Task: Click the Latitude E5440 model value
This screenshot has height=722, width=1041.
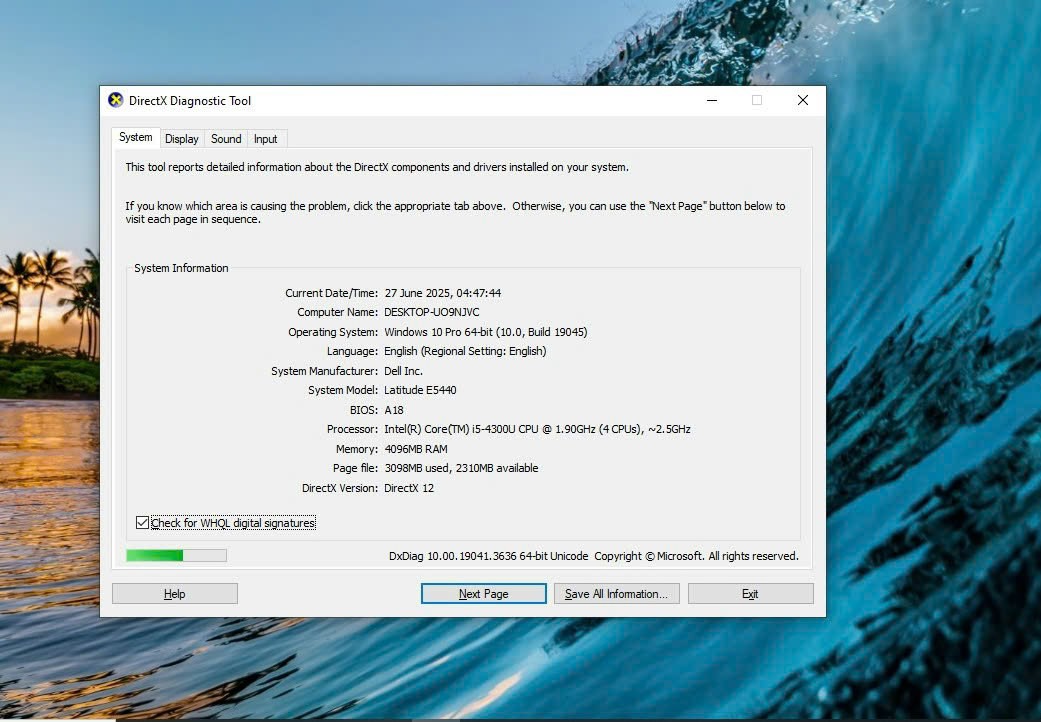Action: point(420,390)
